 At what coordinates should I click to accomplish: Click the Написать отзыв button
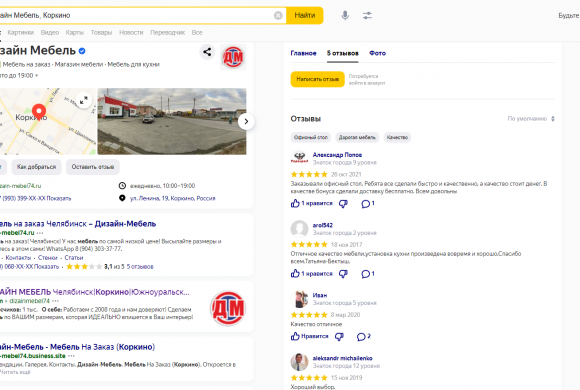[317, 79]
